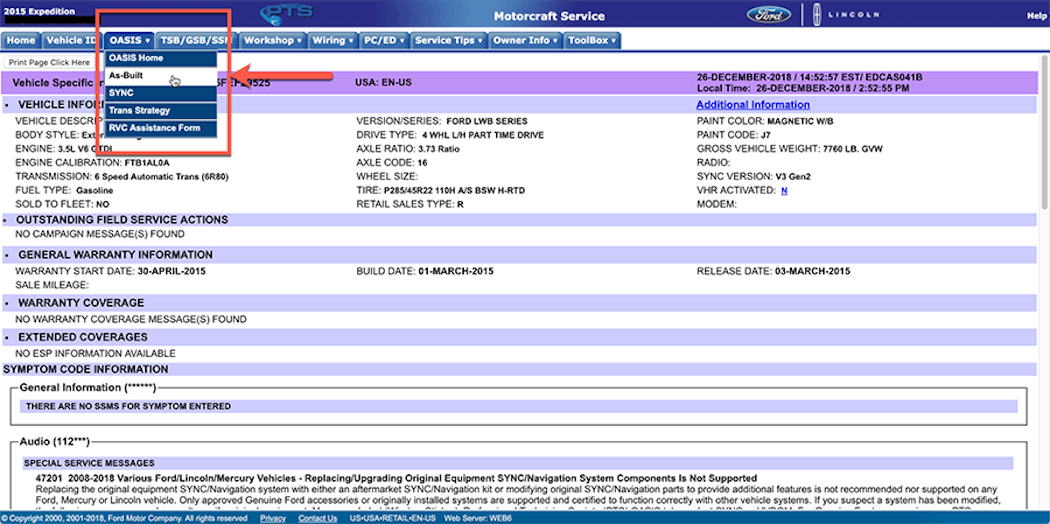Open the Help link in header

click(1037, 16)
